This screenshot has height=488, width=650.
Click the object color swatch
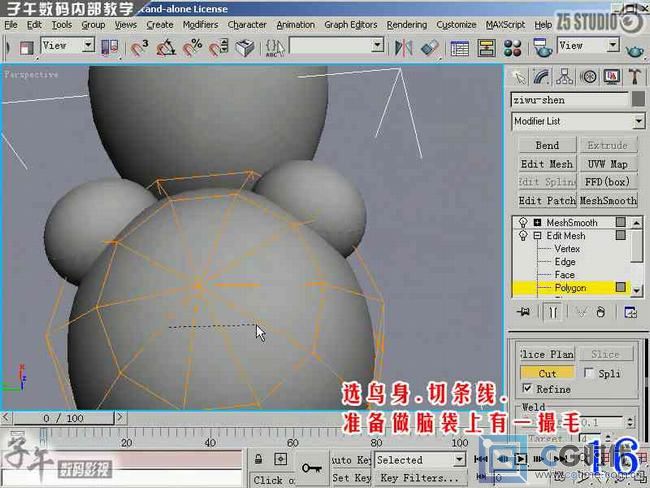coord(639,100)
